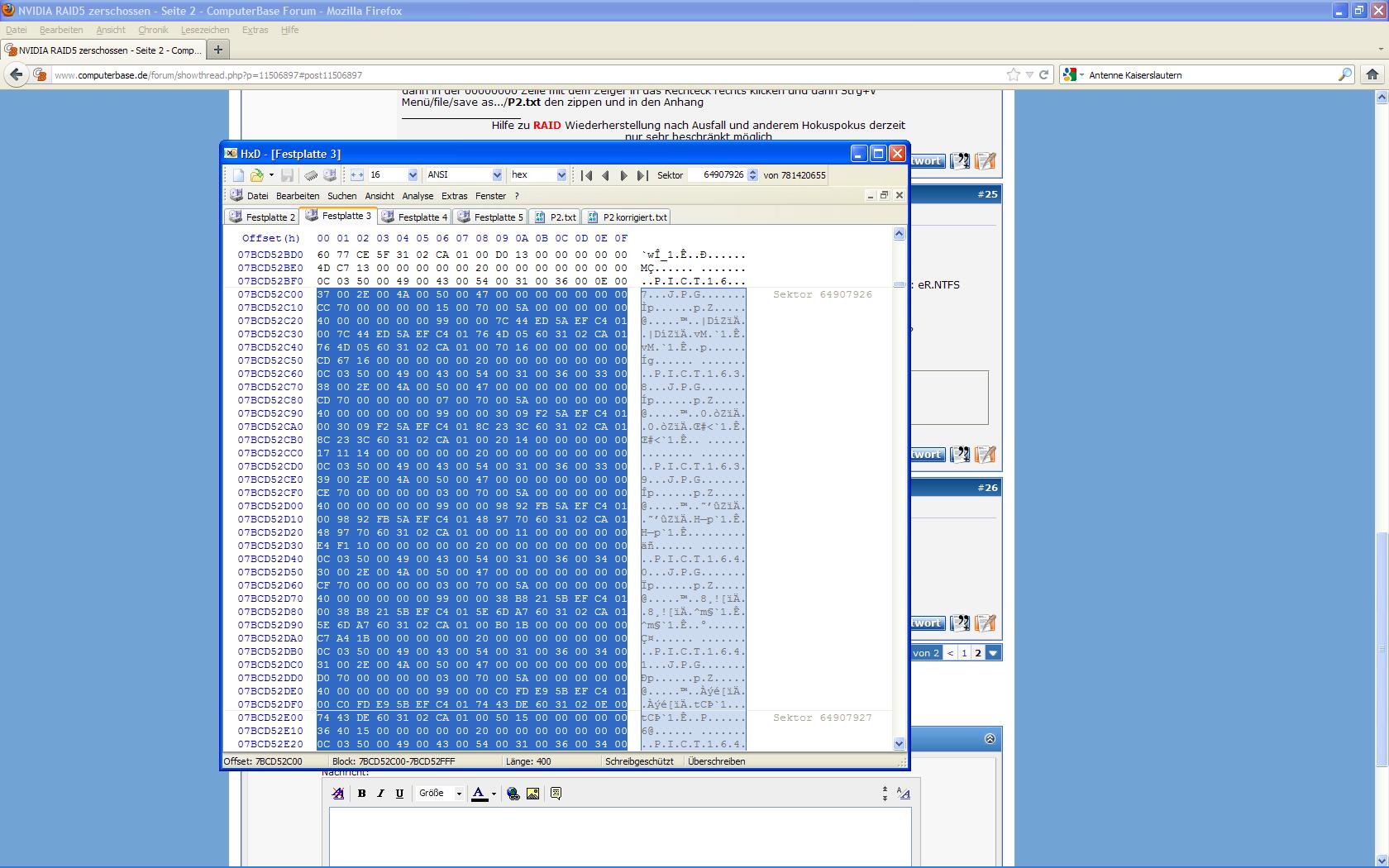
Task: Click the hex editor scroll-up arrow
Action: [x=900, y=235]
